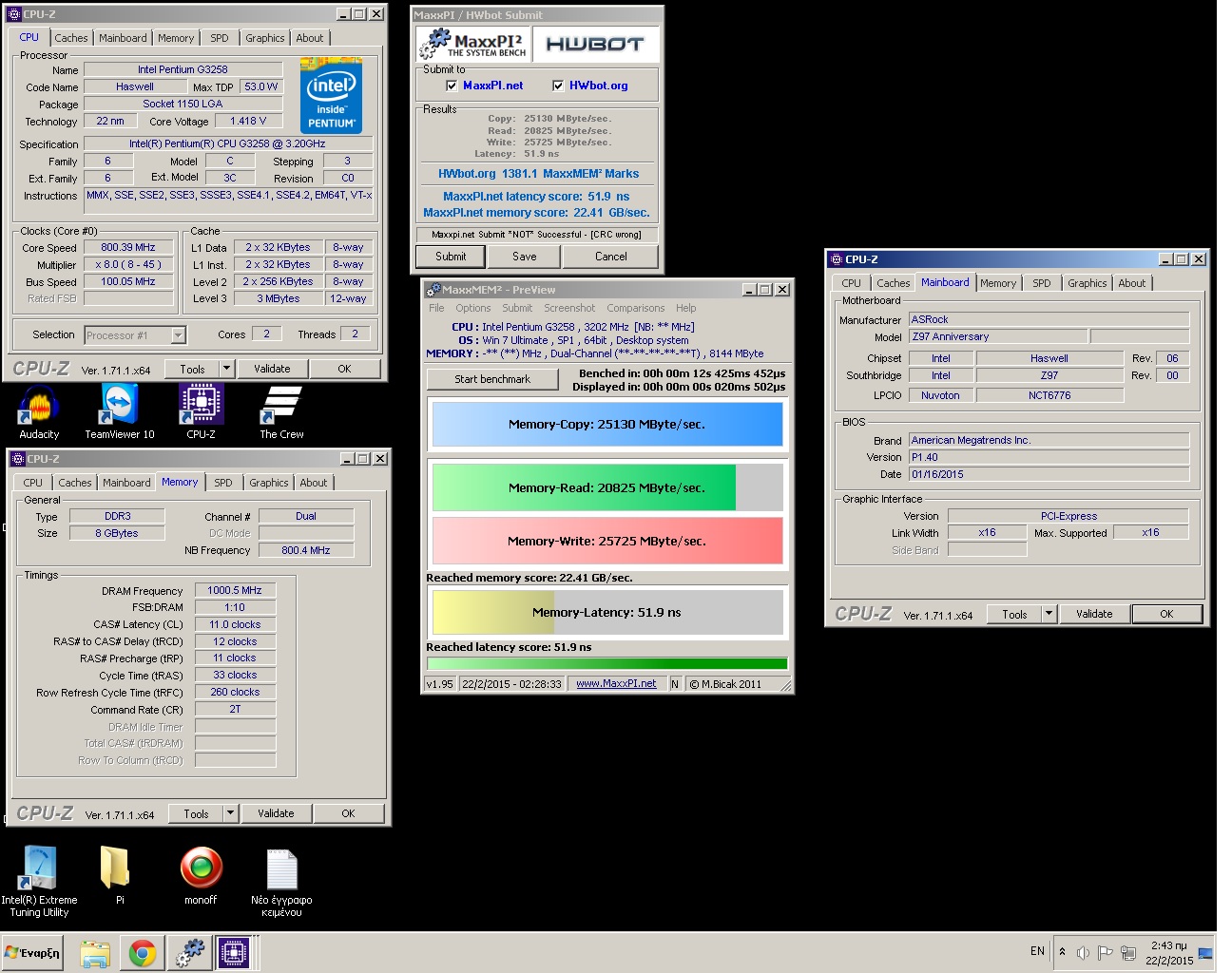
Task: Switch to SPD tab in CPU window
Action: (220, 38)
